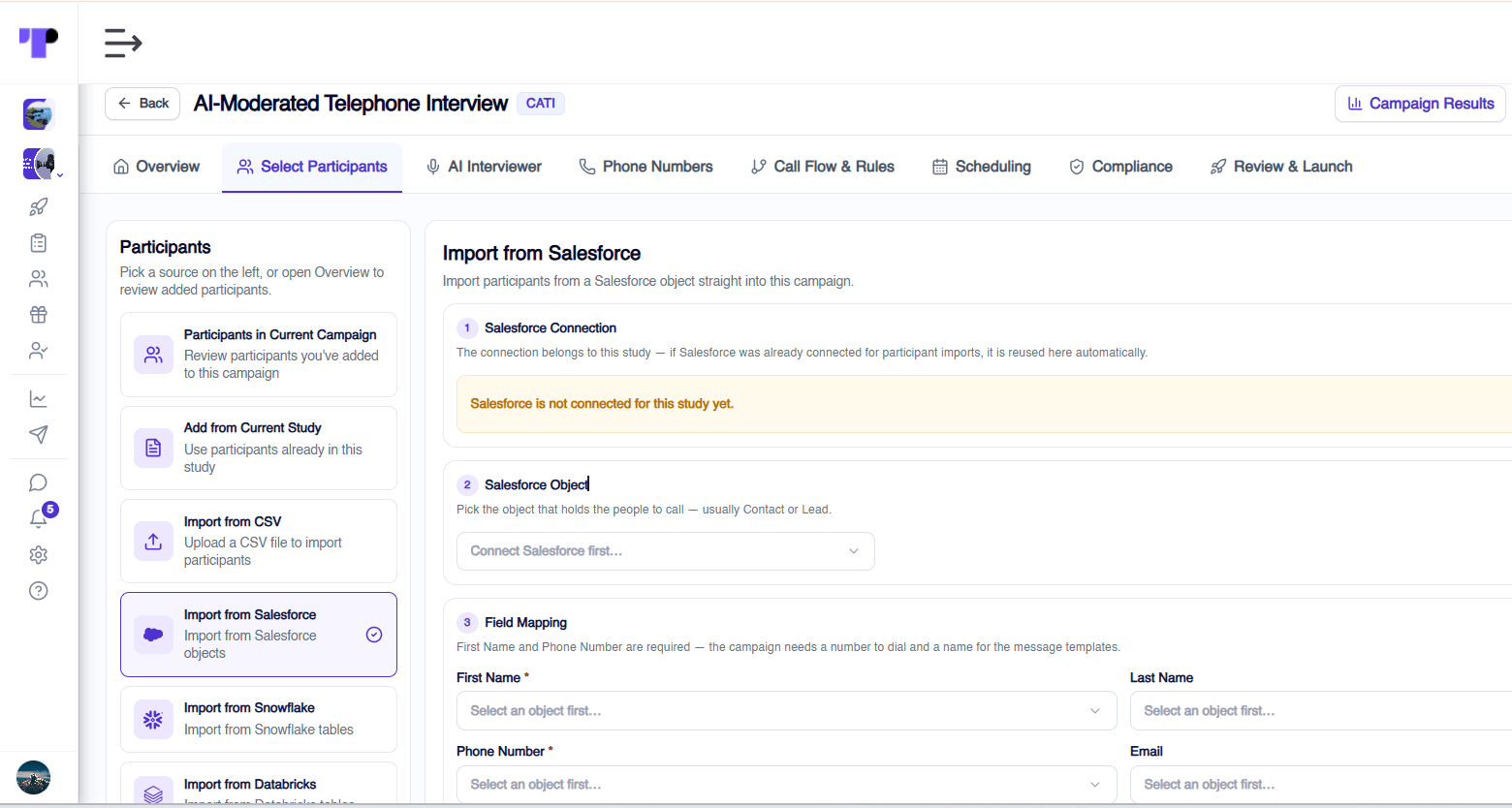Open the workspace avatar with dropdown chevron
This screenshot has width=1512, height=808.
point(42,164)
